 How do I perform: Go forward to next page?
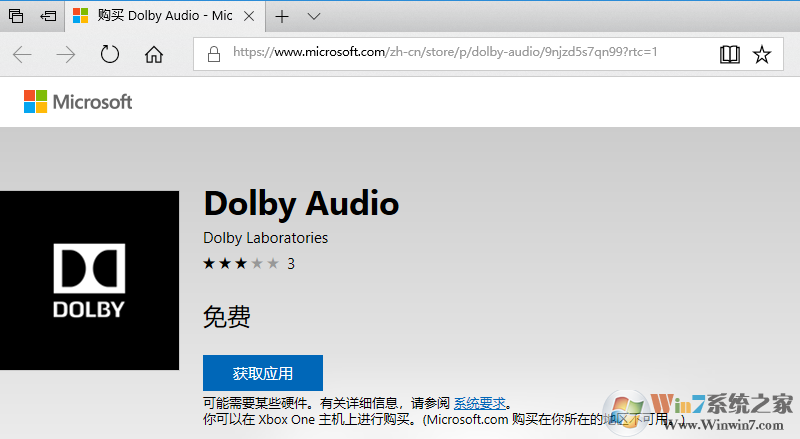(65, 54)
